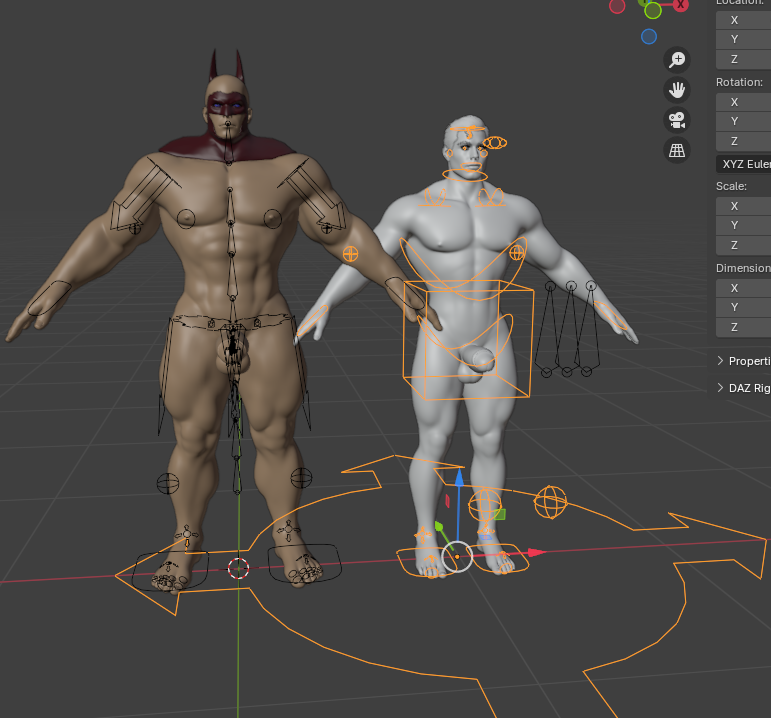Viewport: 771px width, 718px height.
Task: Grab the green Y move arrow handle
Action: pos(440,528)
